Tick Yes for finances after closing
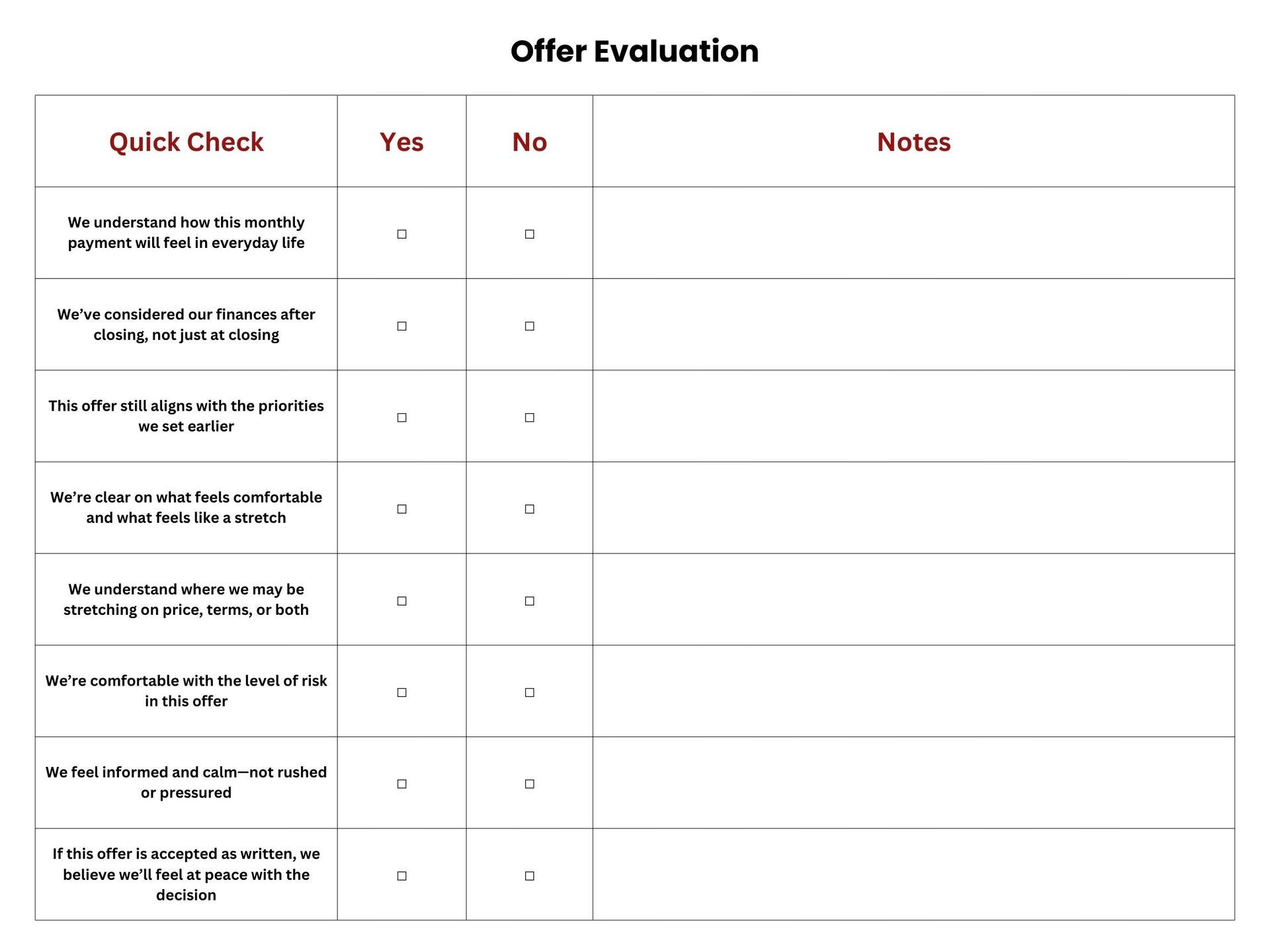This screenshot has height=952, width=1270. point(402,326)
